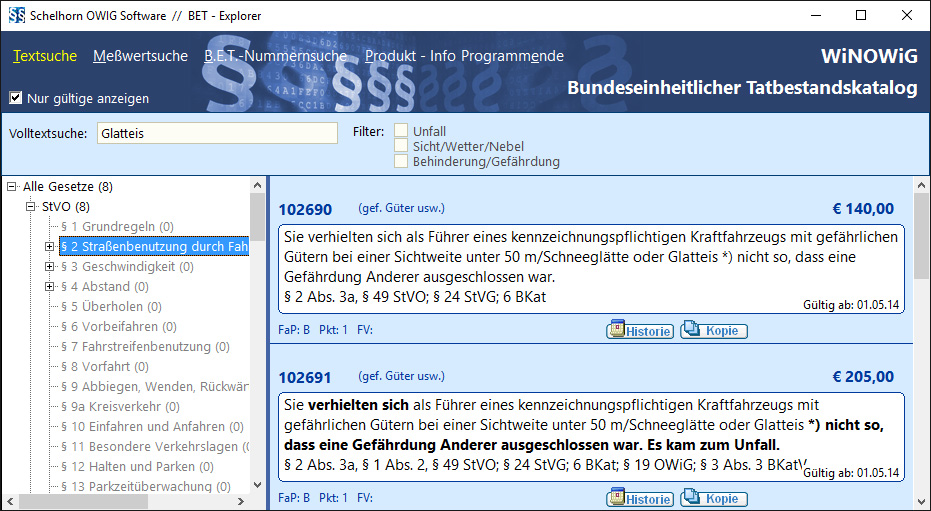This screenshot has height=511, width=931.
Task: Select § 9a Kreisverkehr in tree
Action: (119, 407)
